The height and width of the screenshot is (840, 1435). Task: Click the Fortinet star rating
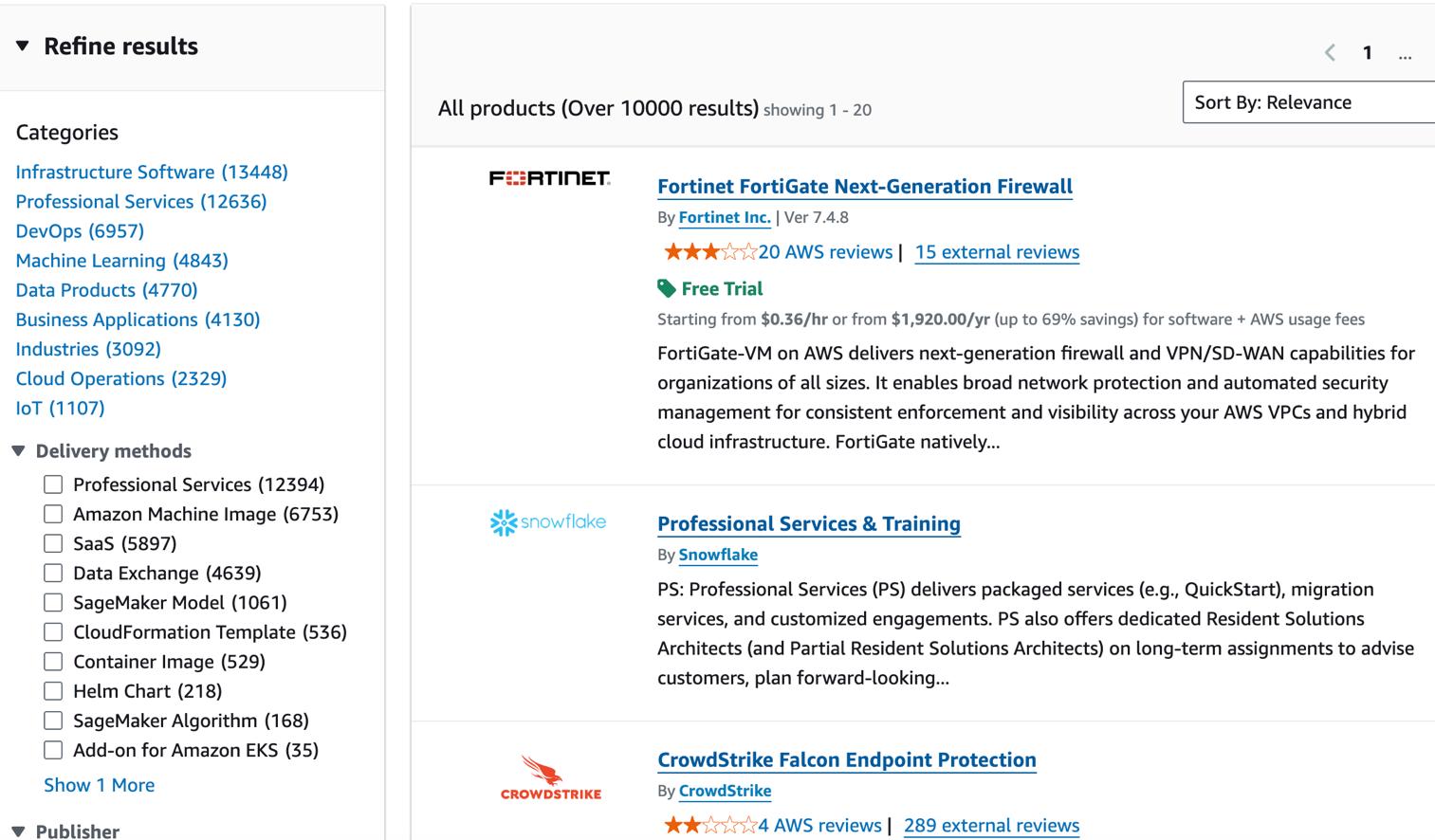click(709, 252)
